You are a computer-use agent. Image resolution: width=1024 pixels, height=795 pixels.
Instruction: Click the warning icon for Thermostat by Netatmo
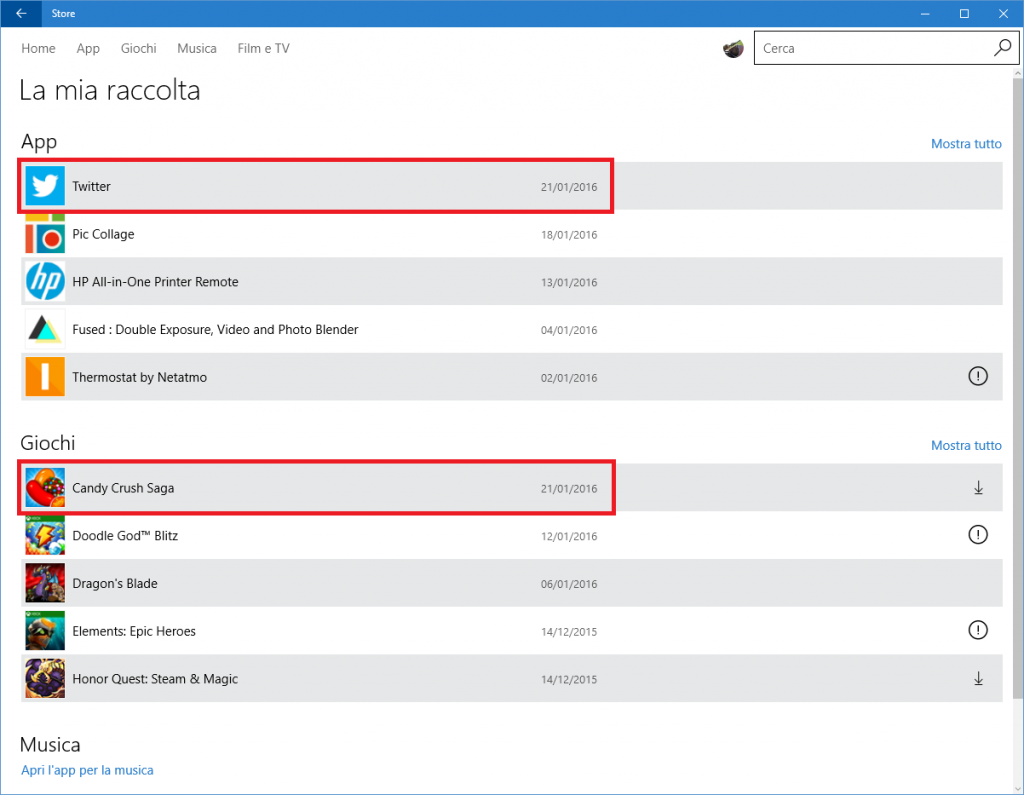click(x=978, y=376)
